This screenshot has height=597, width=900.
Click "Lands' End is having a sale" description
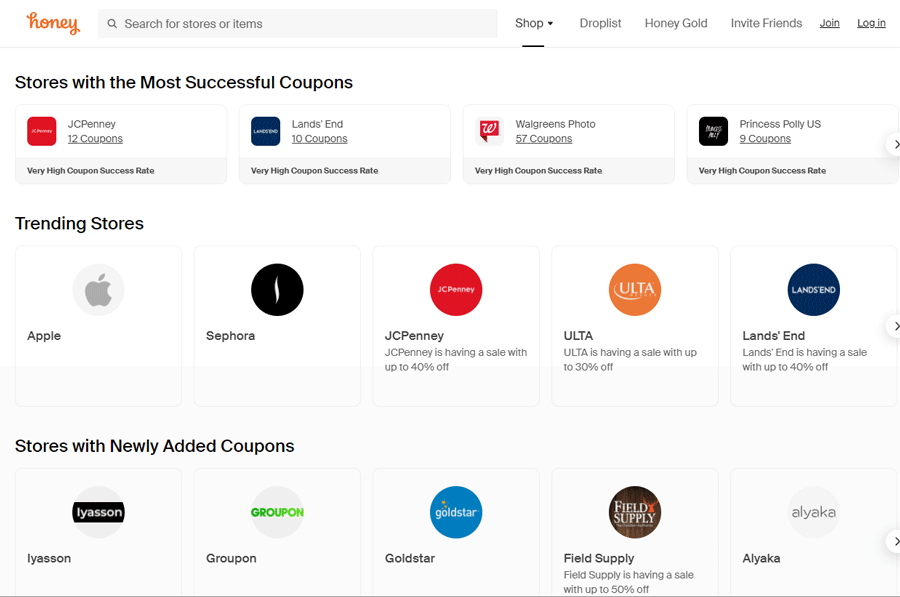(805, 360)
